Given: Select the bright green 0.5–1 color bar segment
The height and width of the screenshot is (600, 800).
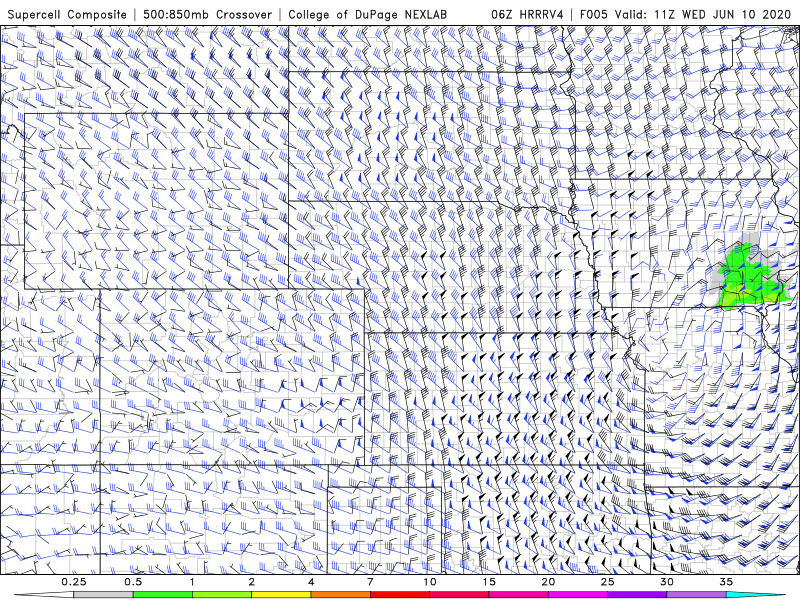Looking at the screenshot, I should click(x=163, y=595).
